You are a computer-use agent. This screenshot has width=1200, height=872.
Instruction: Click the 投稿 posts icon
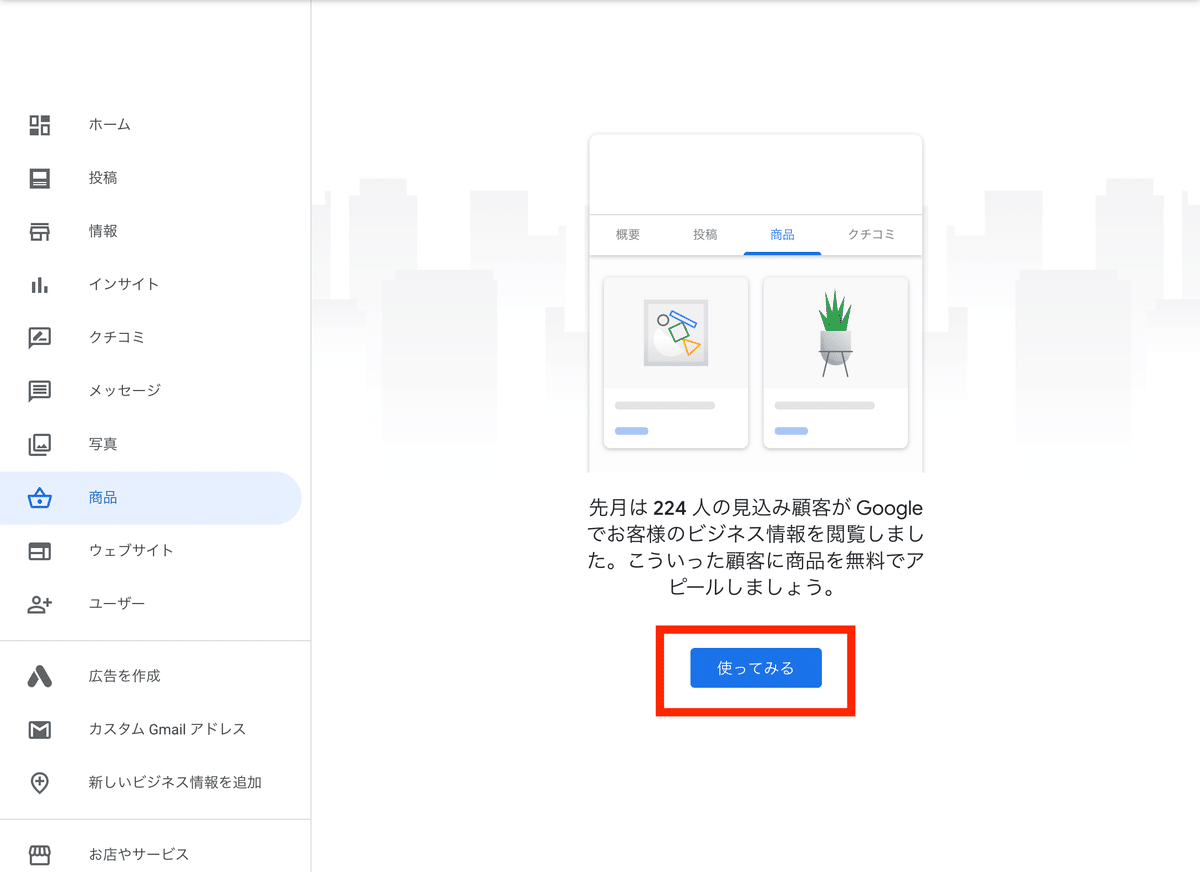[x=39, y=178]
